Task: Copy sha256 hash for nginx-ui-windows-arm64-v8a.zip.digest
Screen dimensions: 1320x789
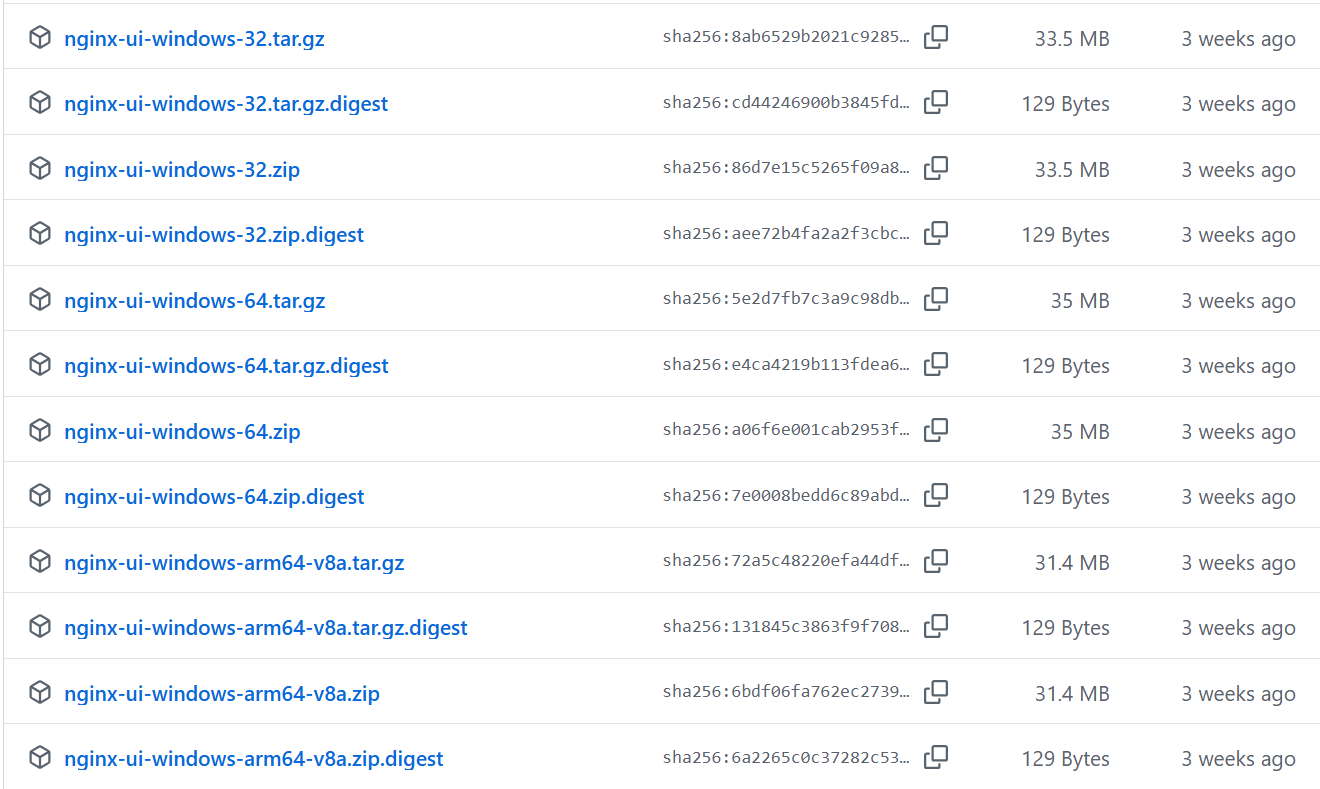Action: (x=936, y=758)
